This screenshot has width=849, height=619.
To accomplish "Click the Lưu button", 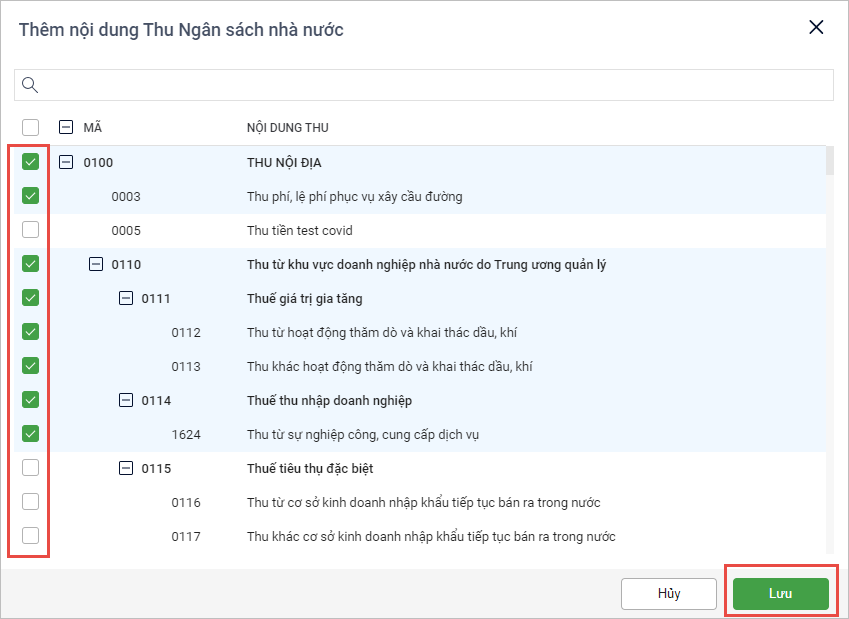I will (x=780, y=593).
